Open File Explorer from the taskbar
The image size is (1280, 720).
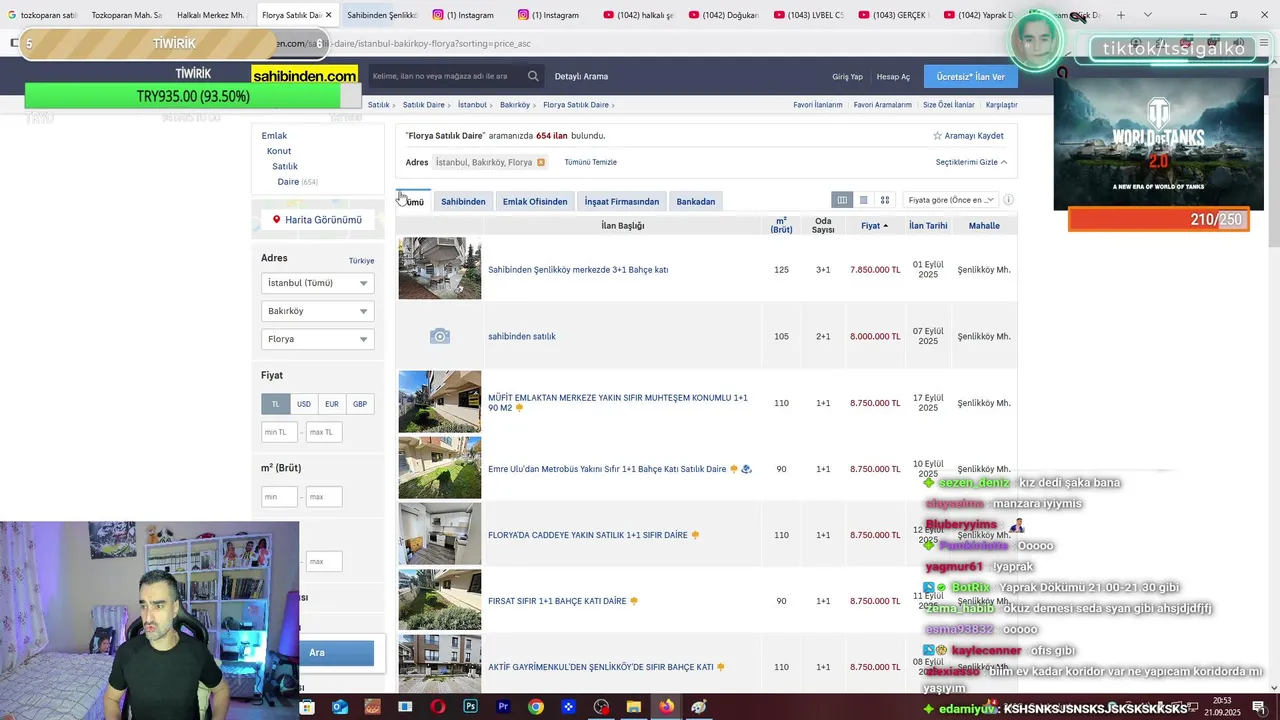coord(633,707)
